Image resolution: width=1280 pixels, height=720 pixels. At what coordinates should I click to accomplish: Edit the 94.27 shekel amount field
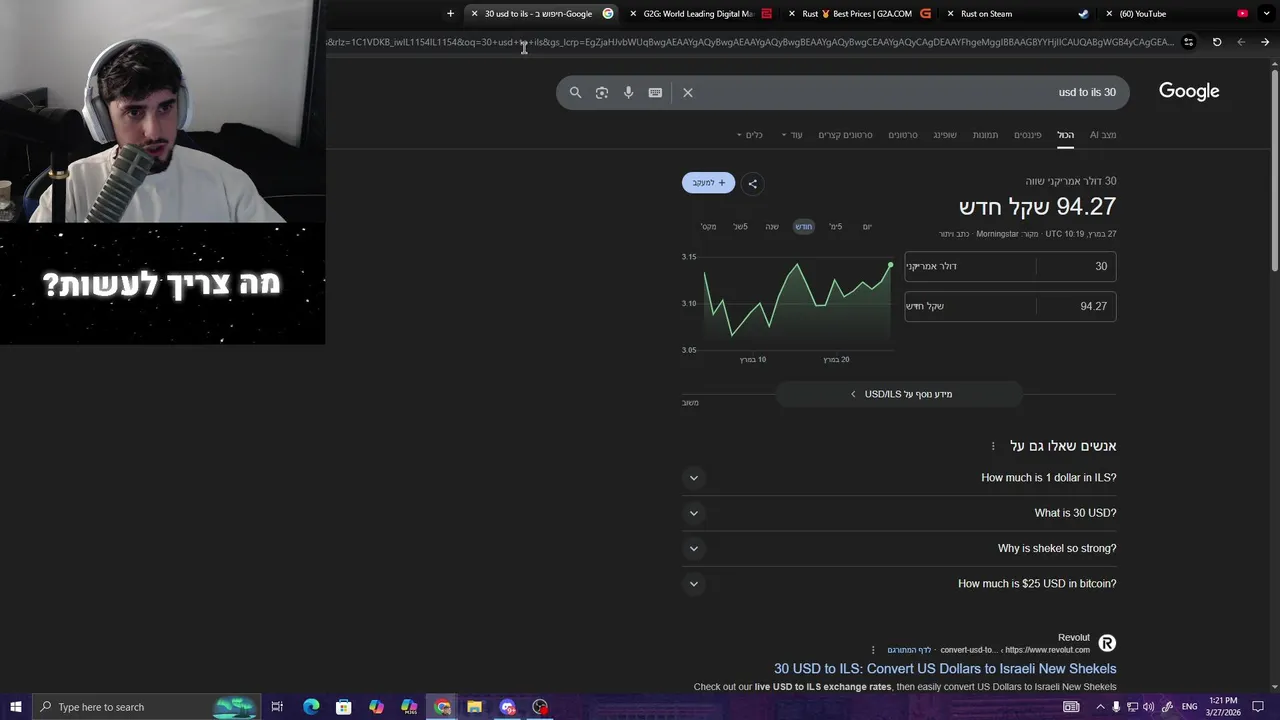pyautogui.click(x=1076, y=306)
